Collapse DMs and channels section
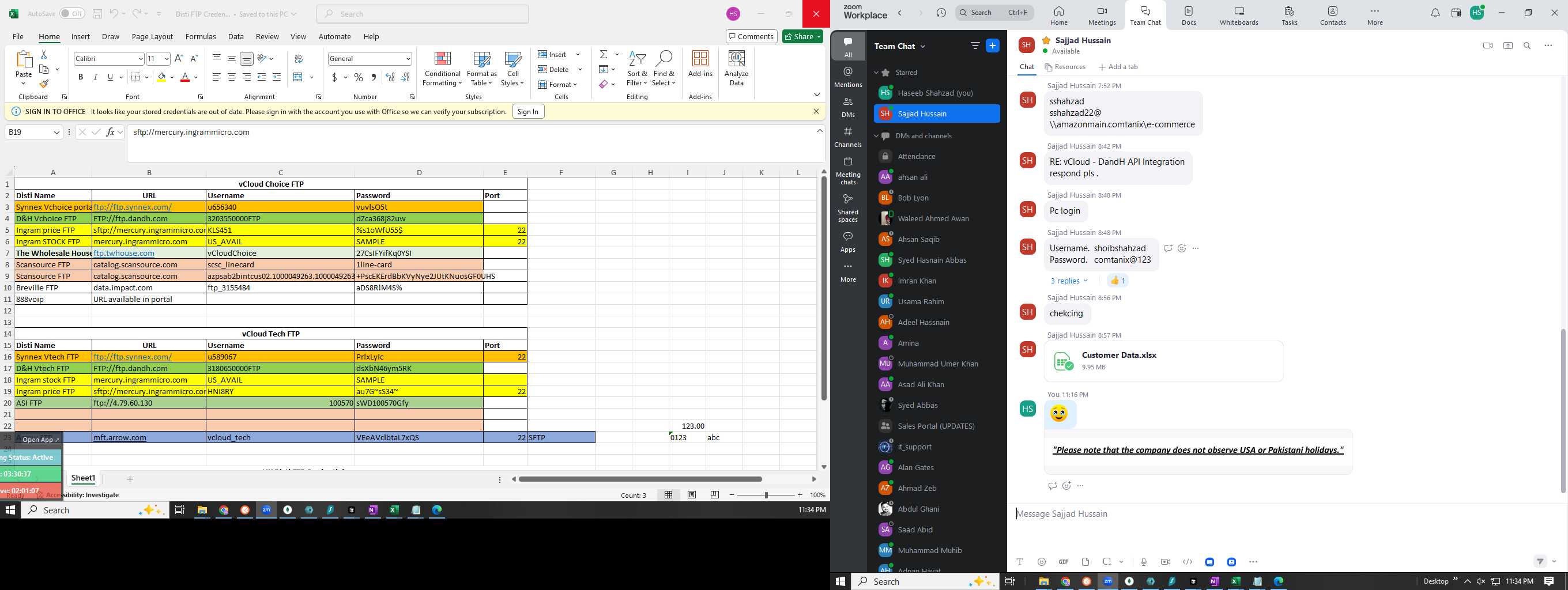This screenshot has width=1568, height=590. [876, 135]
